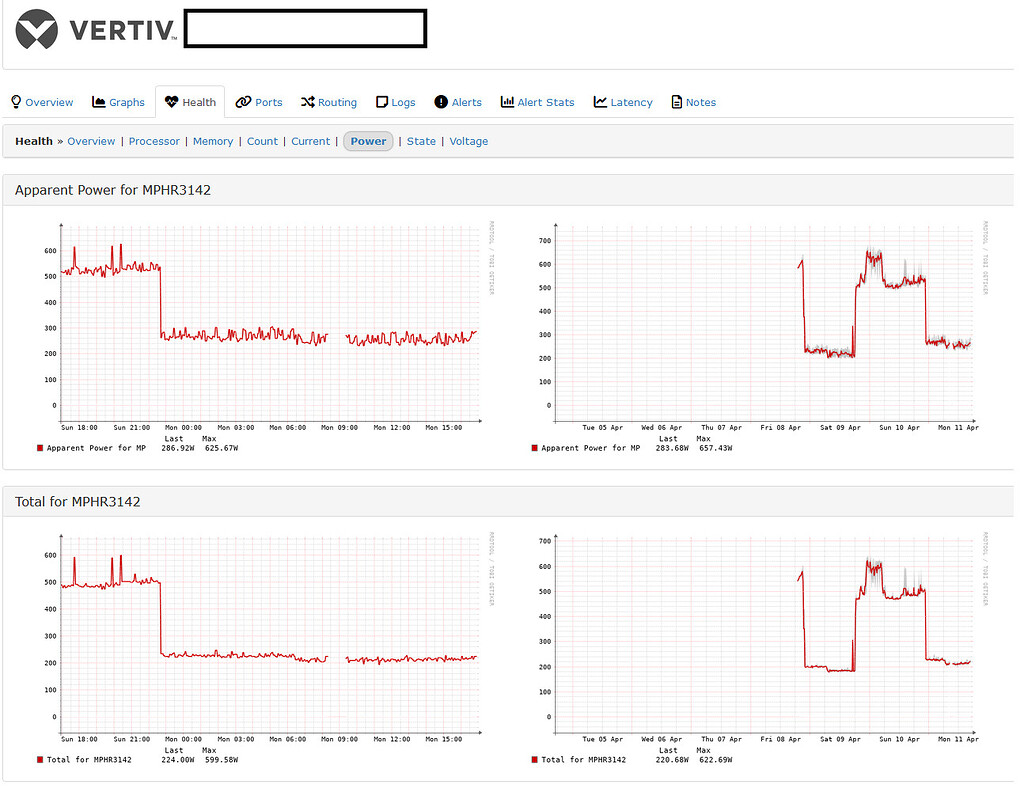Image resolution: width=1024 pixels, height=792 pixels.
Task: Click the highlighted Power button
Action: coord(368,141)
